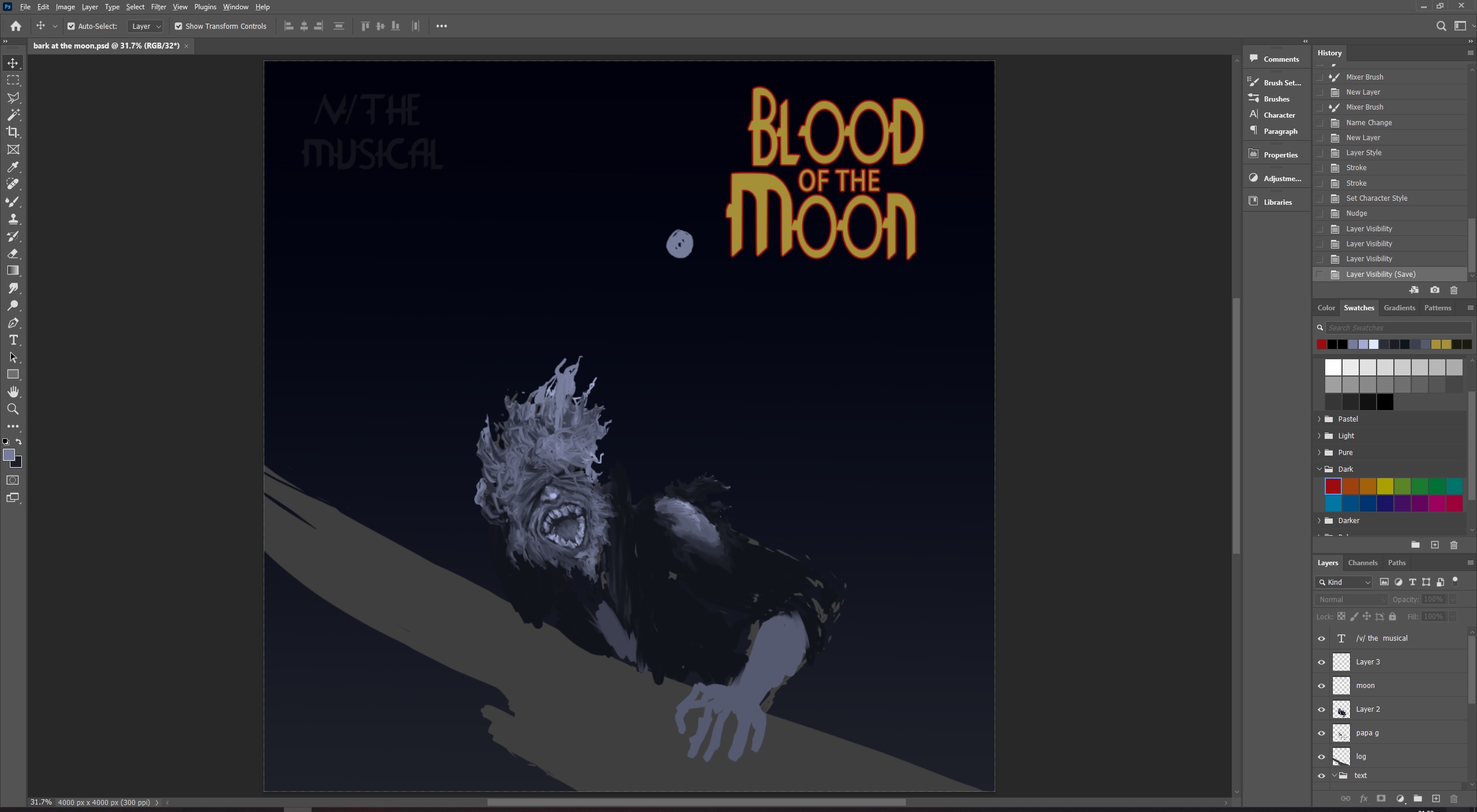The height and width of the screenshot is (812, 1477).
Task: Select the Rectangle shape tool
Action: click(13, 374)
